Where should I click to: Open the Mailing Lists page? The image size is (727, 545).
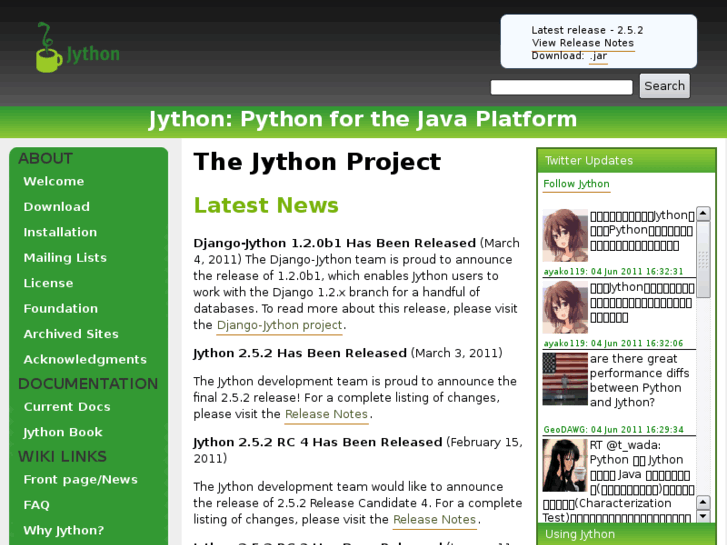(x=65, y=258)
